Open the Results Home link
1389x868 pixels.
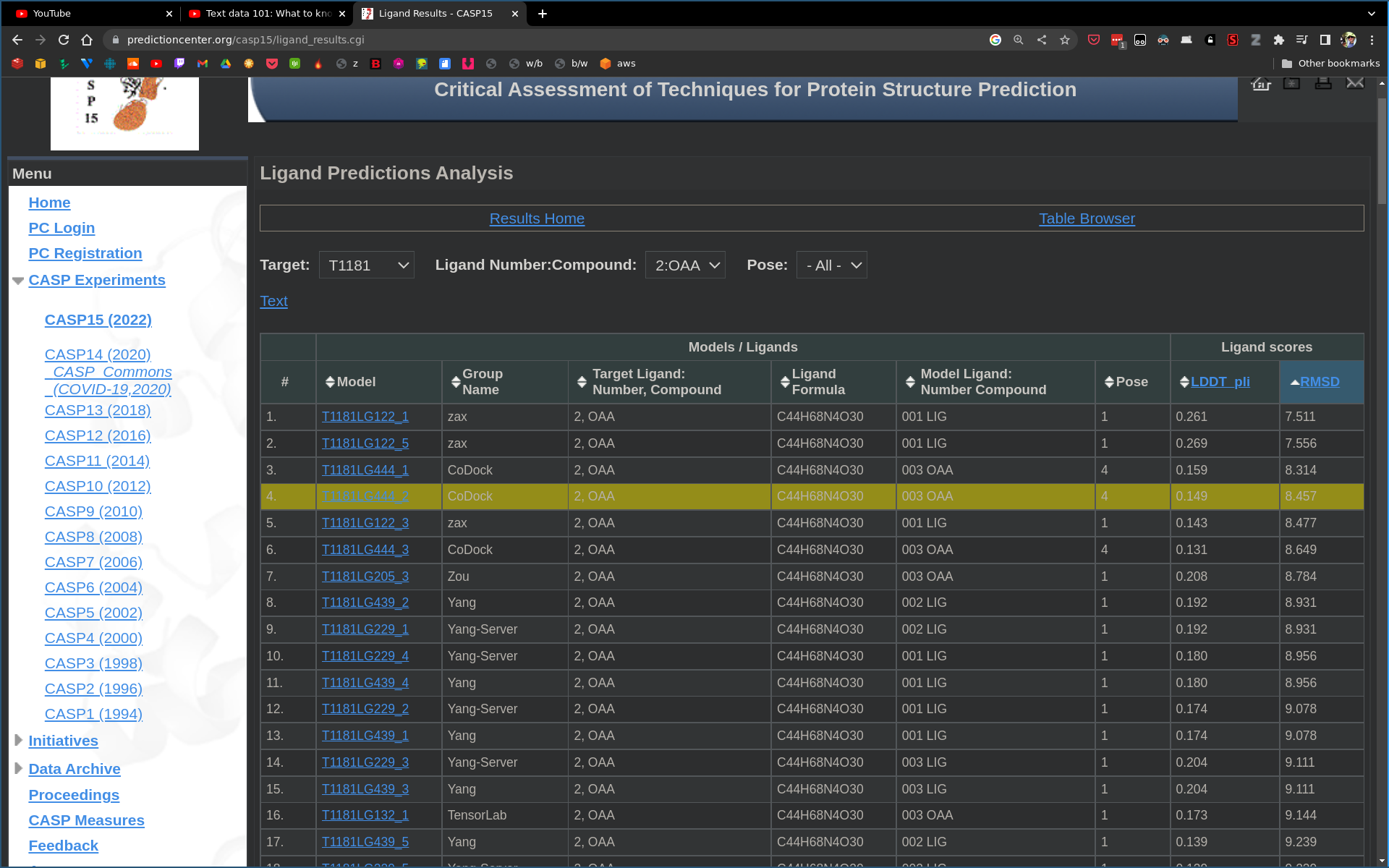tap(537, 218)
